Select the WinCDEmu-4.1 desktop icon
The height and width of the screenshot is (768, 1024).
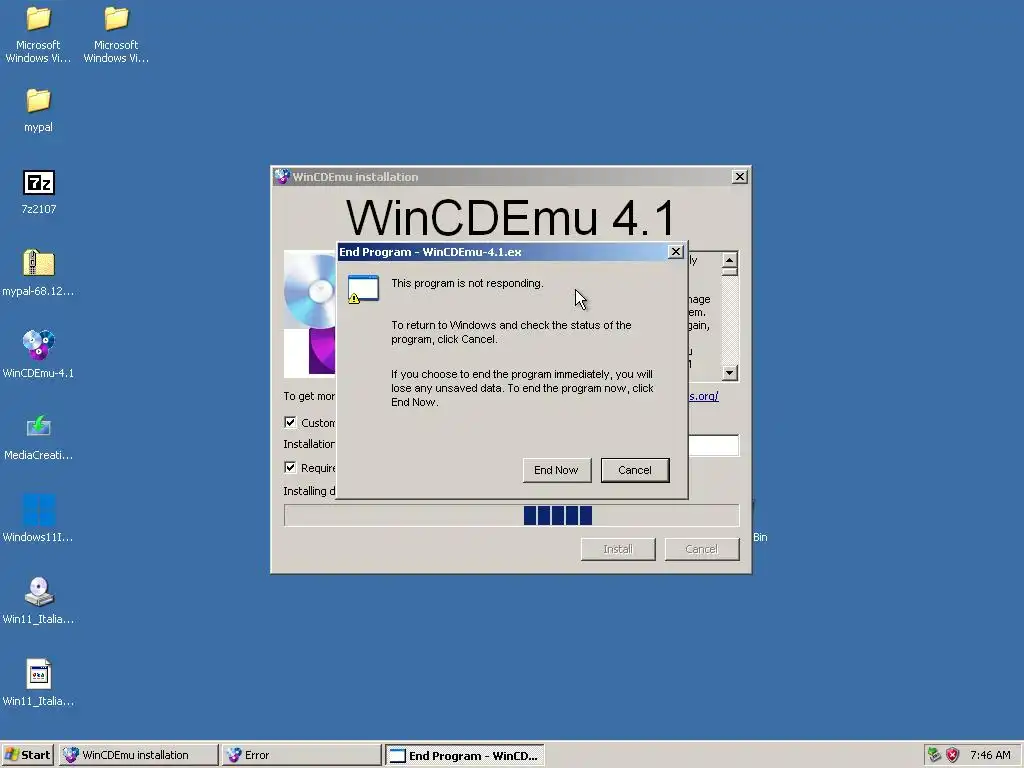pos(39,345)
